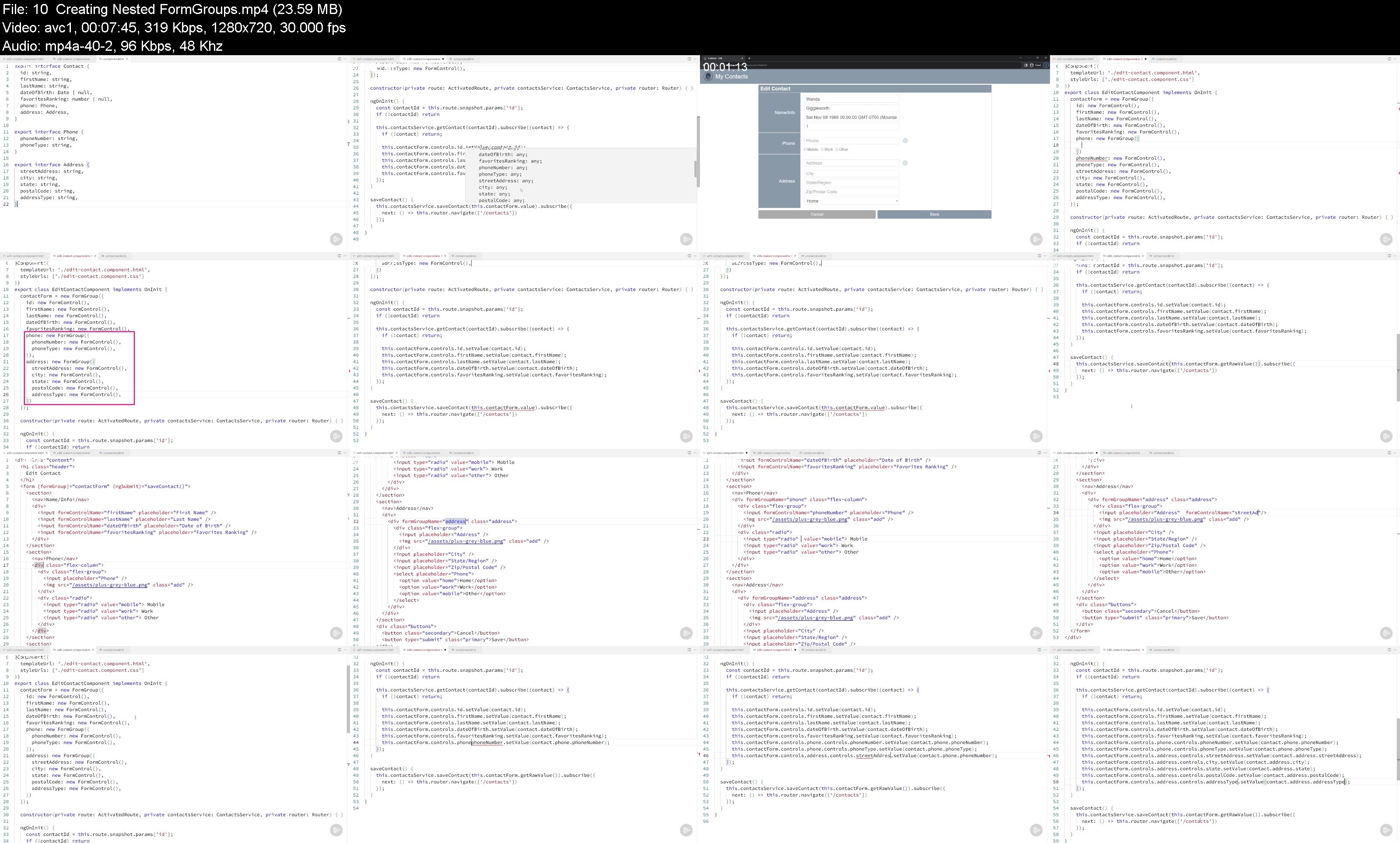This screenshot has width=1400, height=843.
Task: Click the selected 'address' text in HTML frame
Action: point(455,521)
